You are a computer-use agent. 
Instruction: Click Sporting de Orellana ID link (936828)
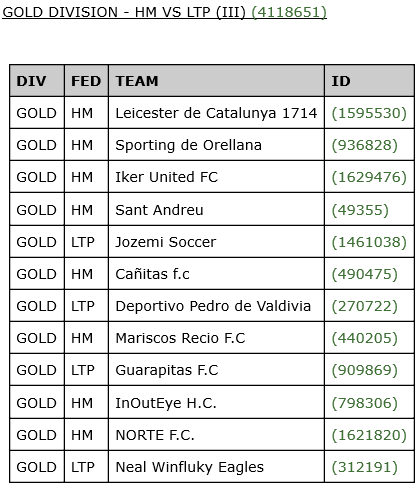click(365, 145)
